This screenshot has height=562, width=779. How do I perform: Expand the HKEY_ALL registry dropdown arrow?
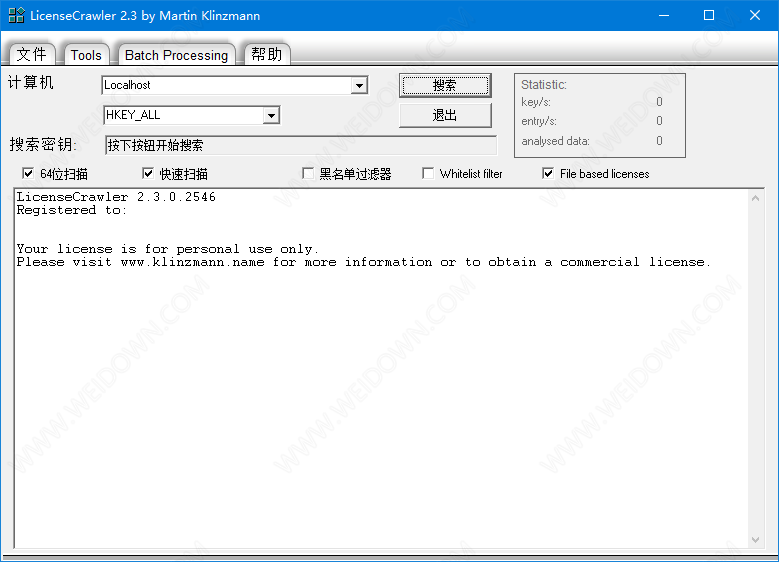[x=271, y=116]
